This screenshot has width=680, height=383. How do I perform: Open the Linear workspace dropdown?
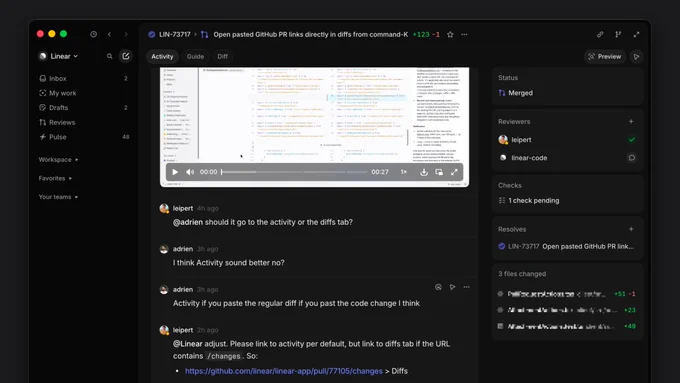point(59,56)
